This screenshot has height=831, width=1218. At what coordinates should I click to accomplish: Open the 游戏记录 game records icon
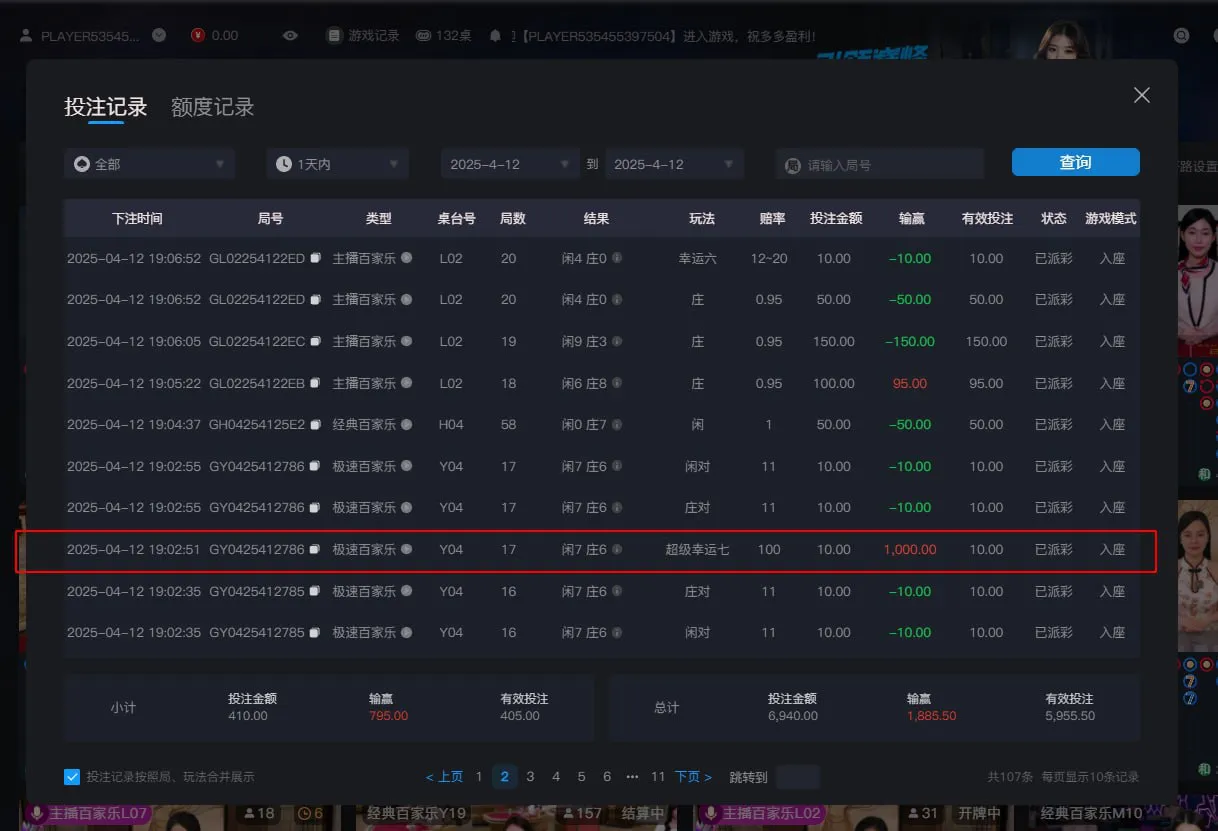pos(334,34)
